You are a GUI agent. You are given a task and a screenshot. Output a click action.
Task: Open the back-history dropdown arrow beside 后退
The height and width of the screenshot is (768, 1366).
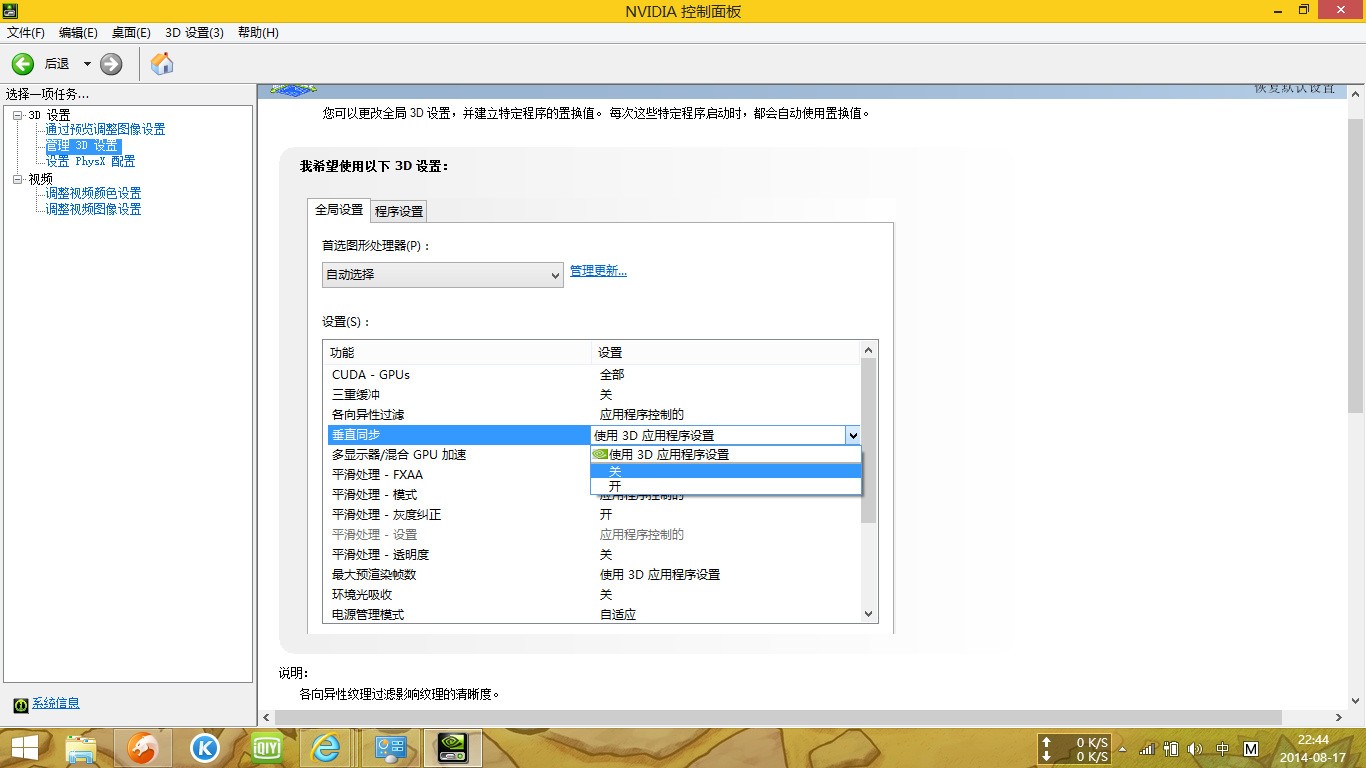(87, 64)
